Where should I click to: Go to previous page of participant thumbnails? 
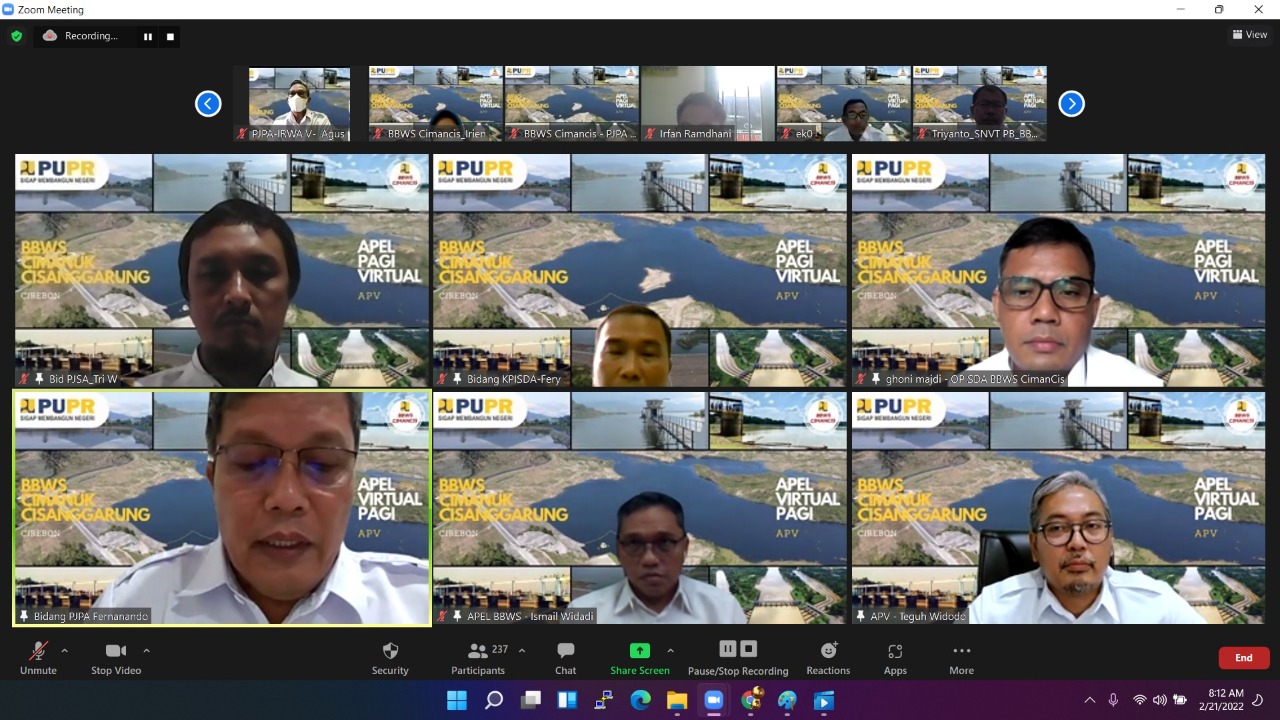[208, 103]
